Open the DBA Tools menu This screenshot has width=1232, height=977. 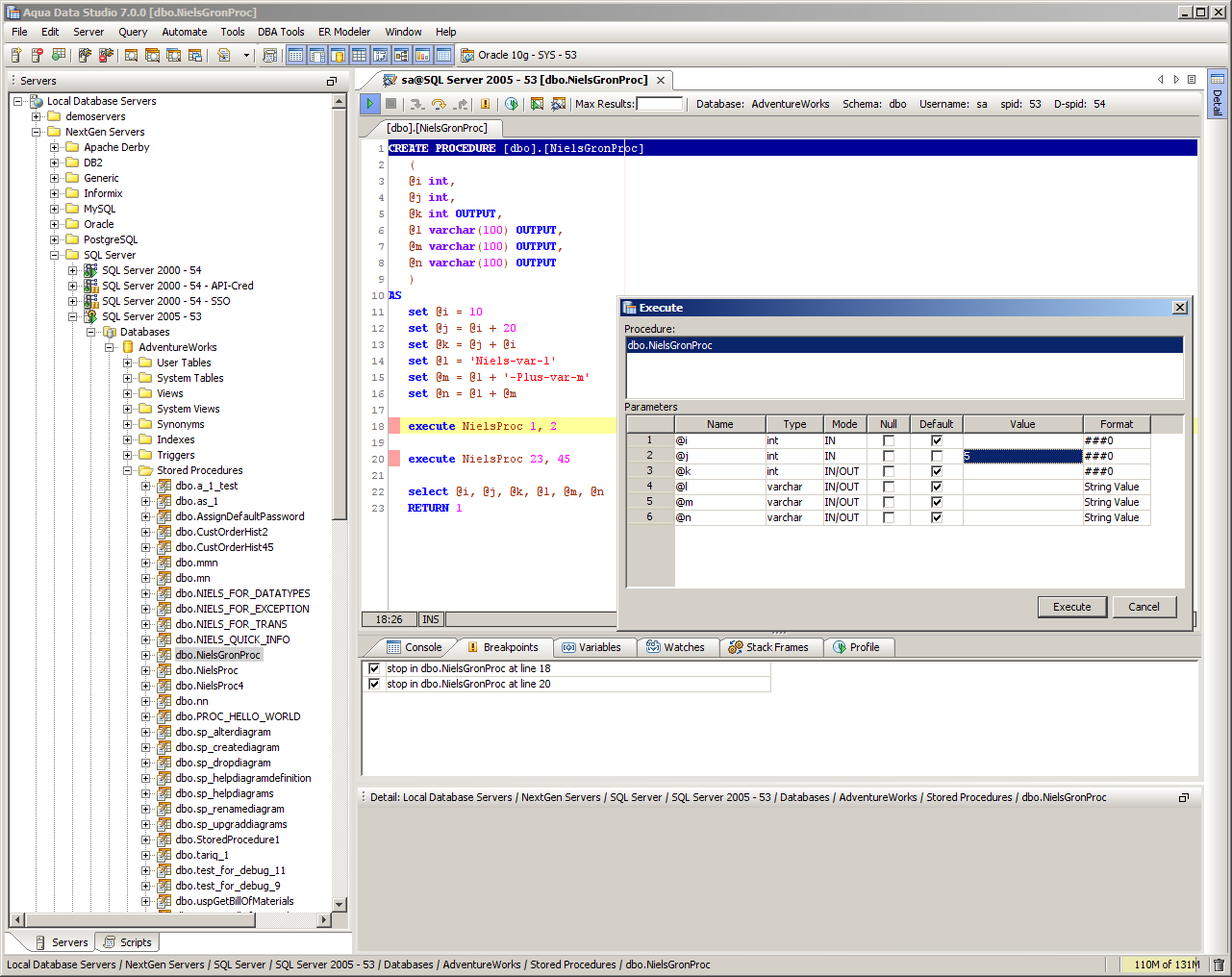281,32
